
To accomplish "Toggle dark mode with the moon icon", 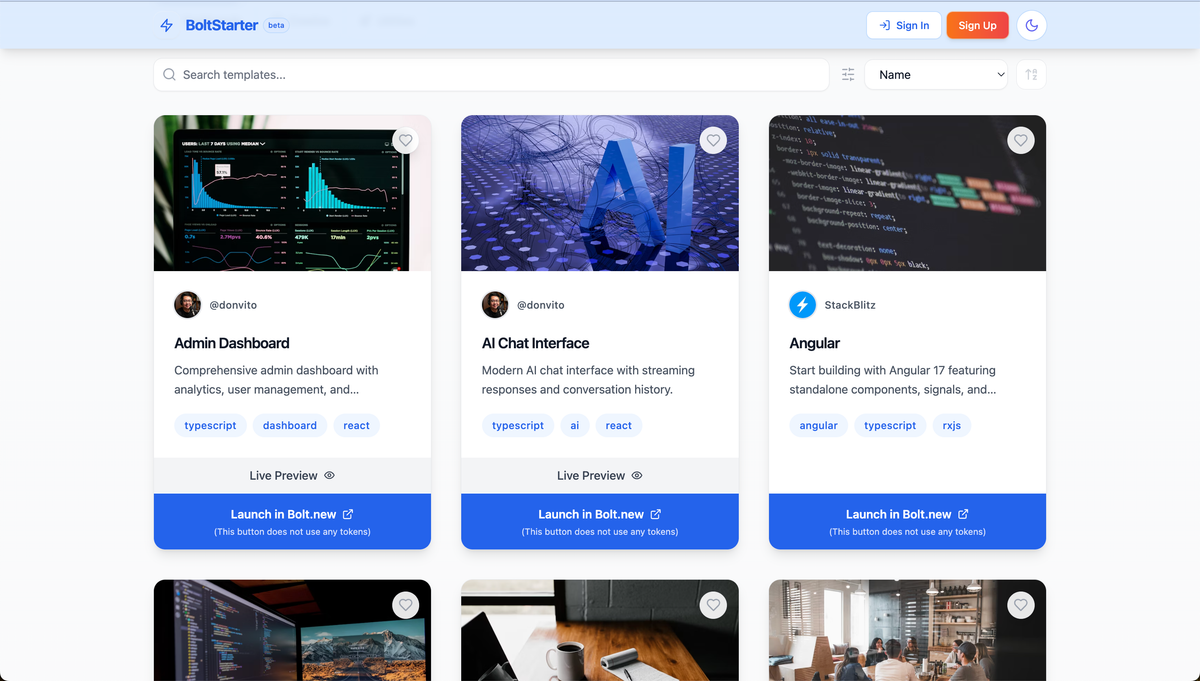I will coord(1031,25).
